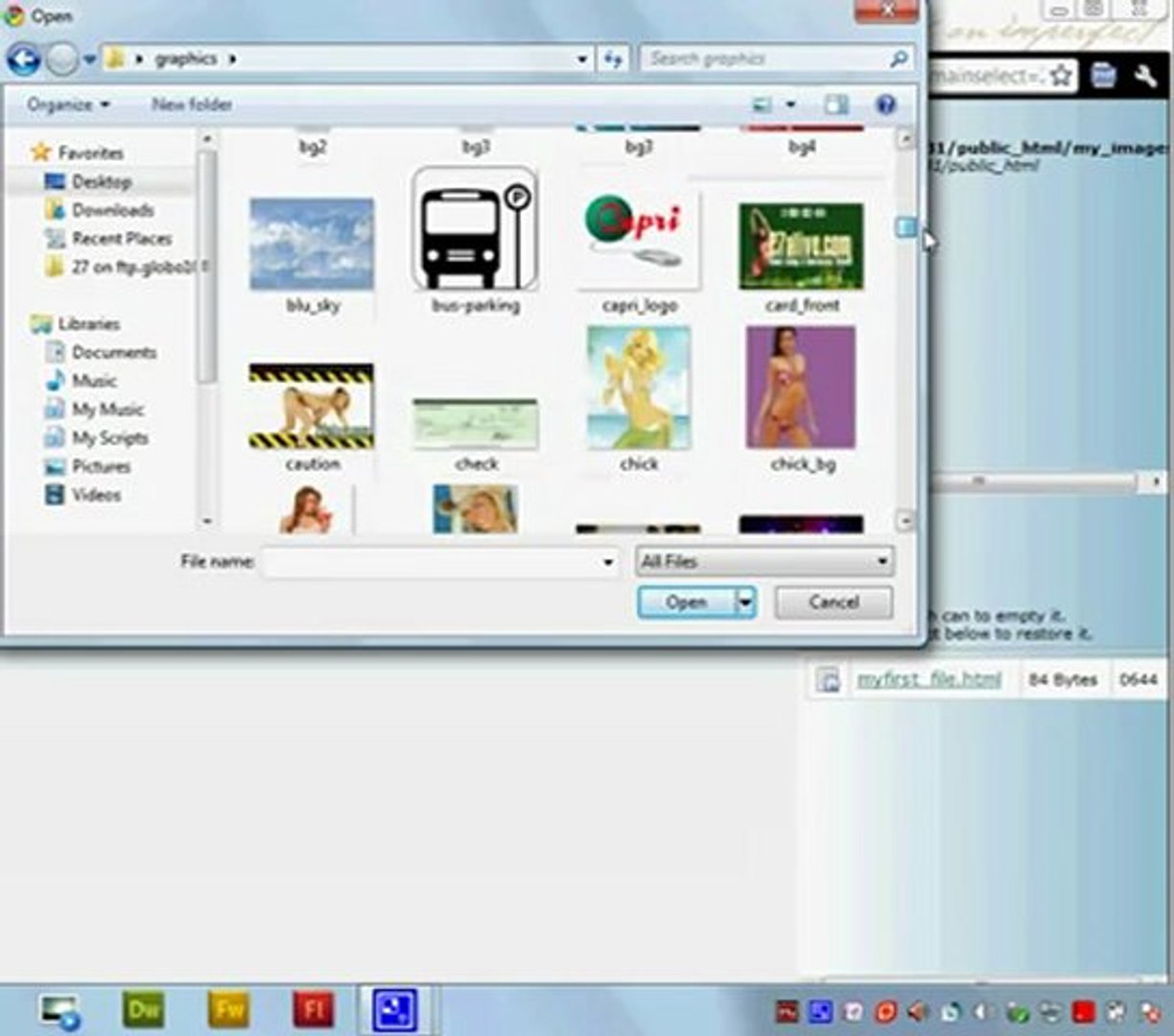Viewport: 1174px width, 1036px height.
Task: Expand the File name history dropdown
Action: coord(608,561)
